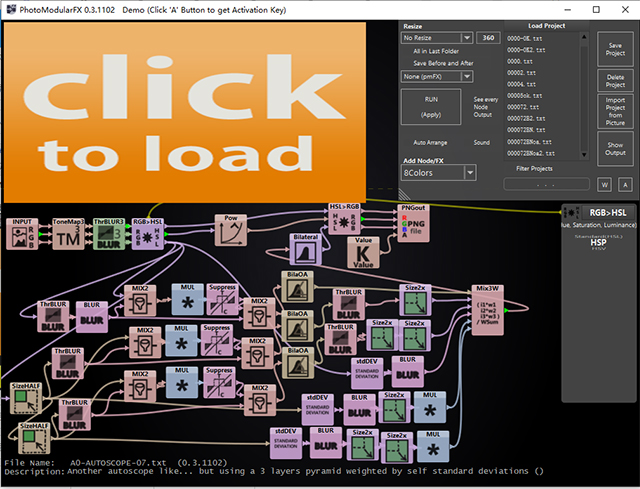
Task: Toggle All in Last Folder option
Action: point(436,51)
